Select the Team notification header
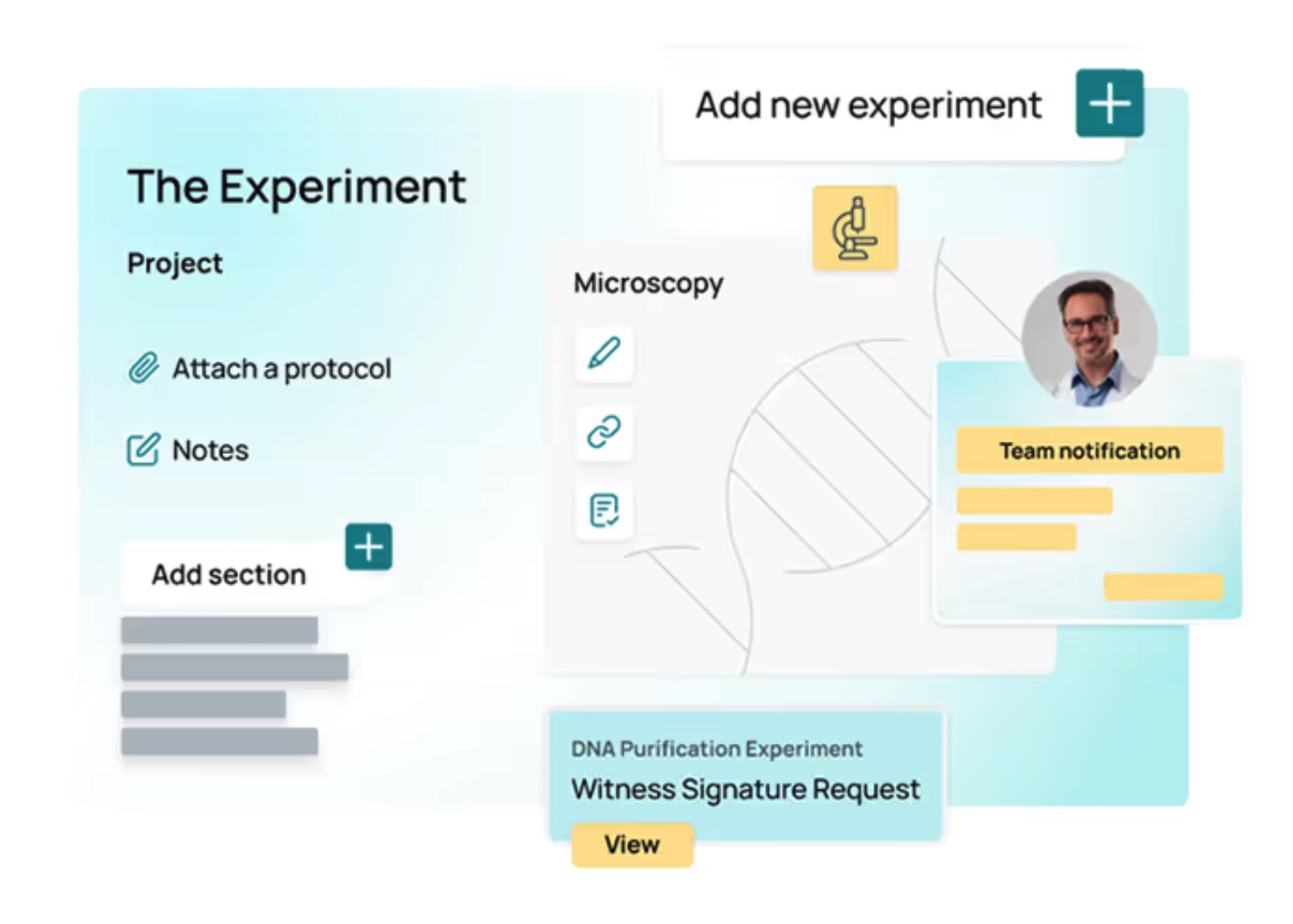The height and width of the screenshot is (924, 1293). pos(1088,451)
